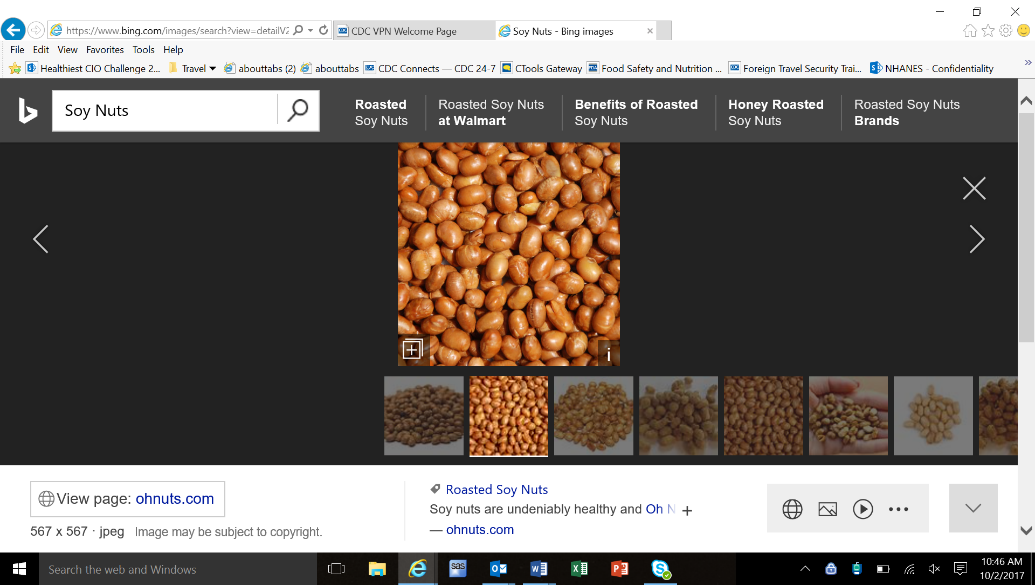The height and width of the screenshot is (585, 1035).
Task: Click the circular play icon
Action: pos(863,509)
